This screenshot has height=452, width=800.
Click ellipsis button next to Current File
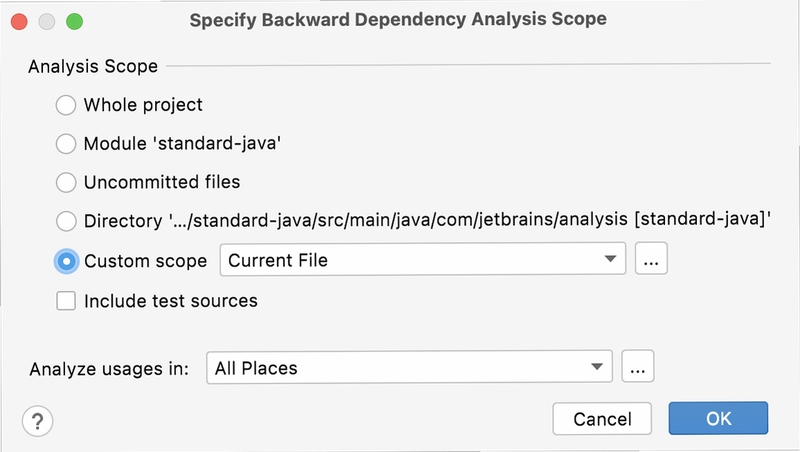pos(651,259)
